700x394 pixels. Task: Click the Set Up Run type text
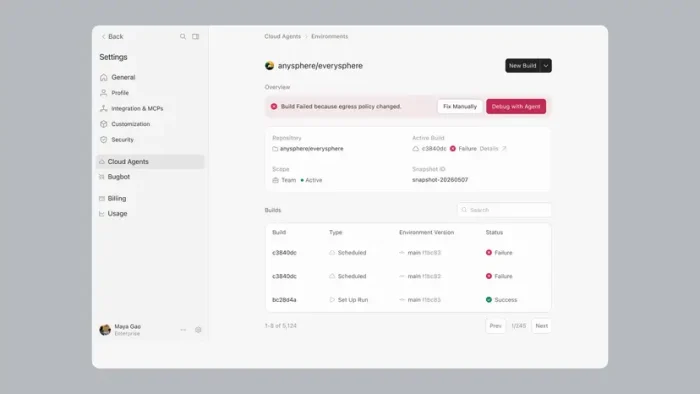point(353,300)
